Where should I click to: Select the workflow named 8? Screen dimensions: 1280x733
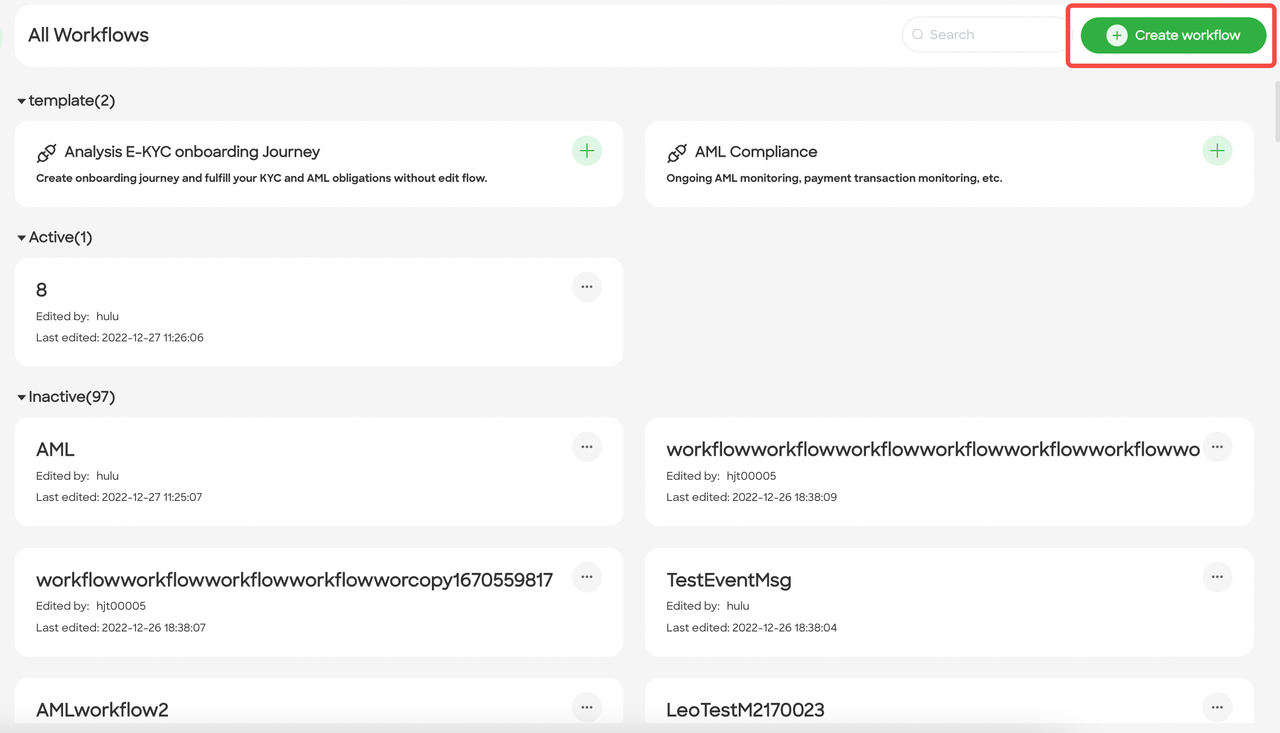[x=300, y=310]
